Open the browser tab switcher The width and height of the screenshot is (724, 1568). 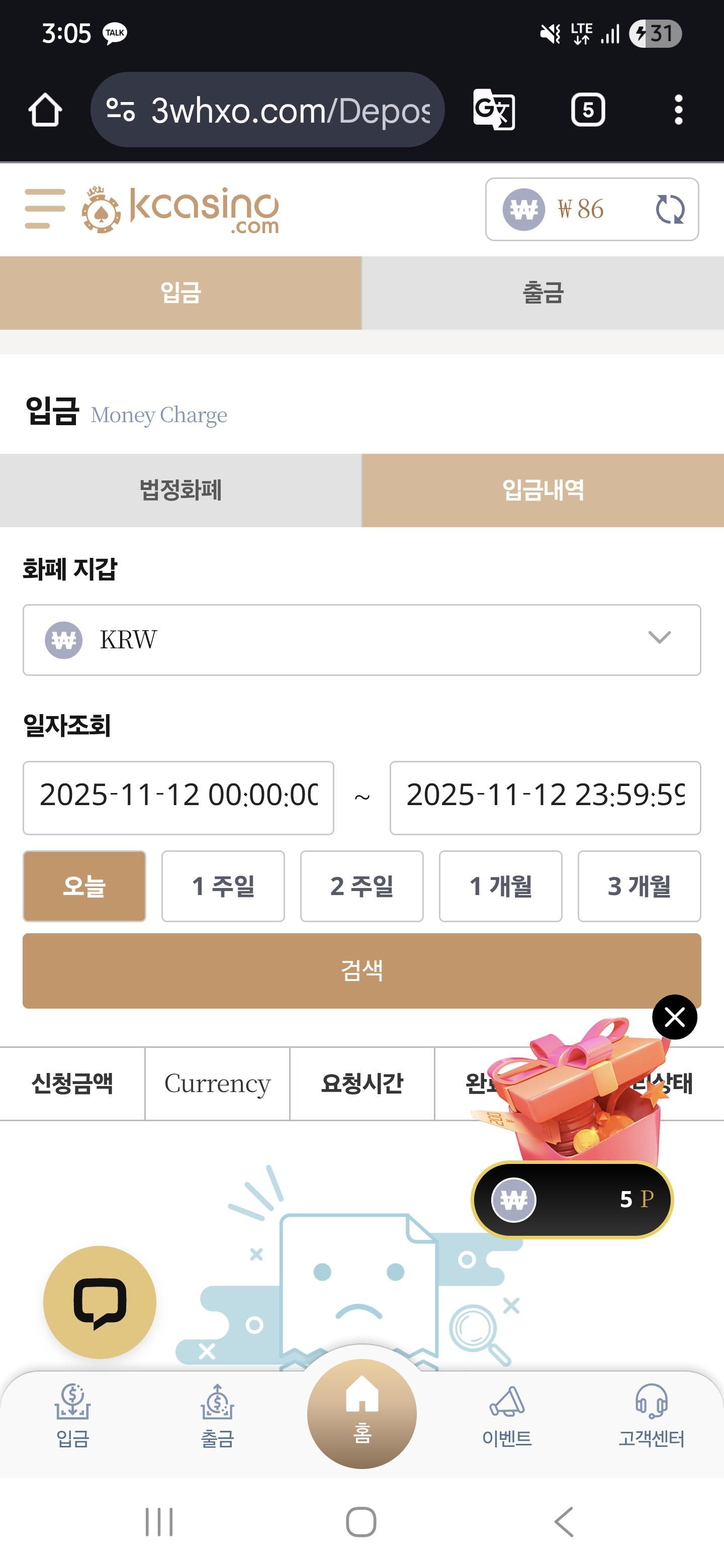(588, 110)
